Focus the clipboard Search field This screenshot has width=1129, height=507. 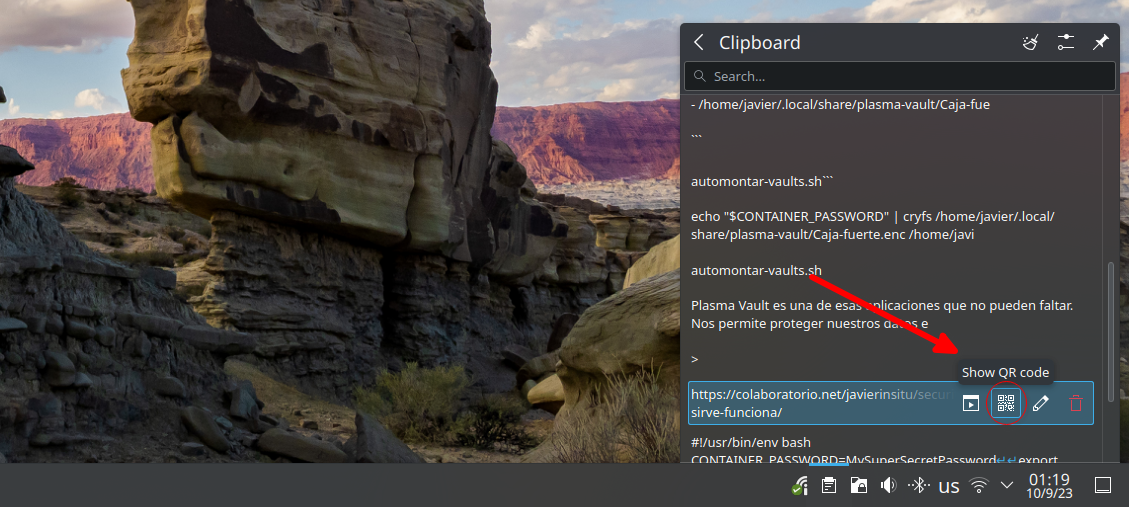pyautogui.click(x=899, y=76)
